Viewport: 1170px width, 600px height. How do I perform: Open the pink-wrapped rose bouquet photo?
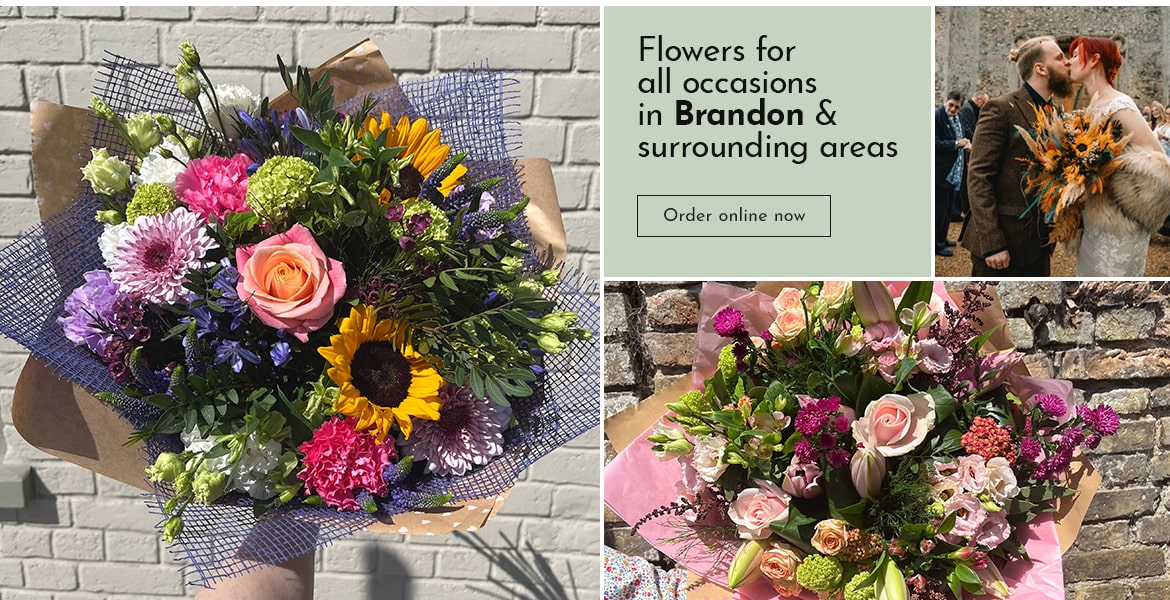(x=887, y=441)
